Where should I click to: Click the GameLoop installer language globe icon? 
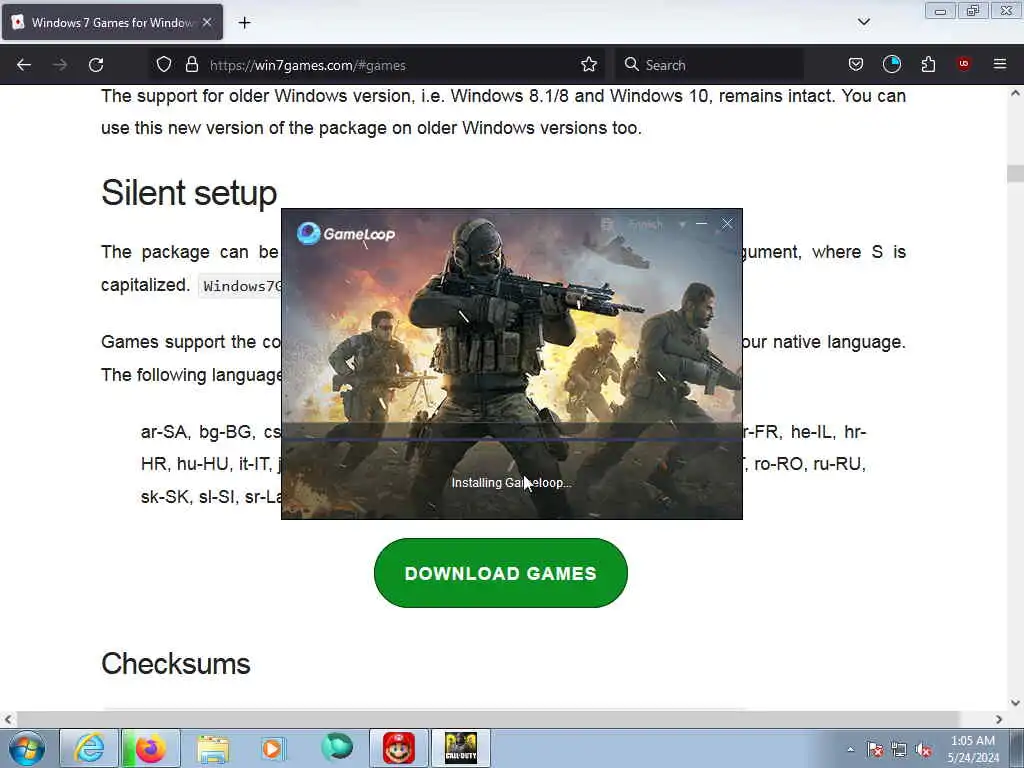click(607, 225)
